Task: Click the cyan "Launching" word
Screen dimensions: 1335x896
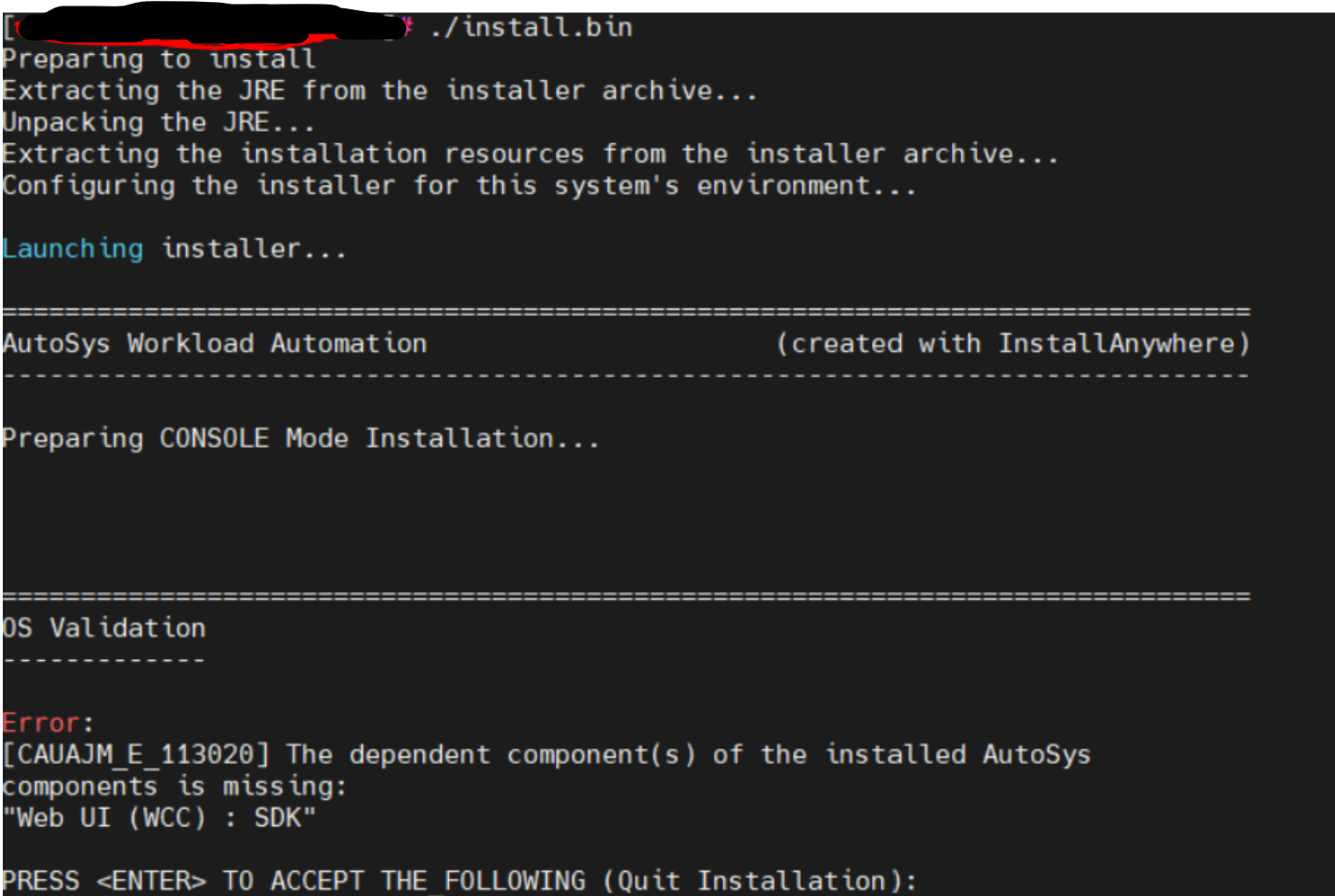Action: click(73, 249)
